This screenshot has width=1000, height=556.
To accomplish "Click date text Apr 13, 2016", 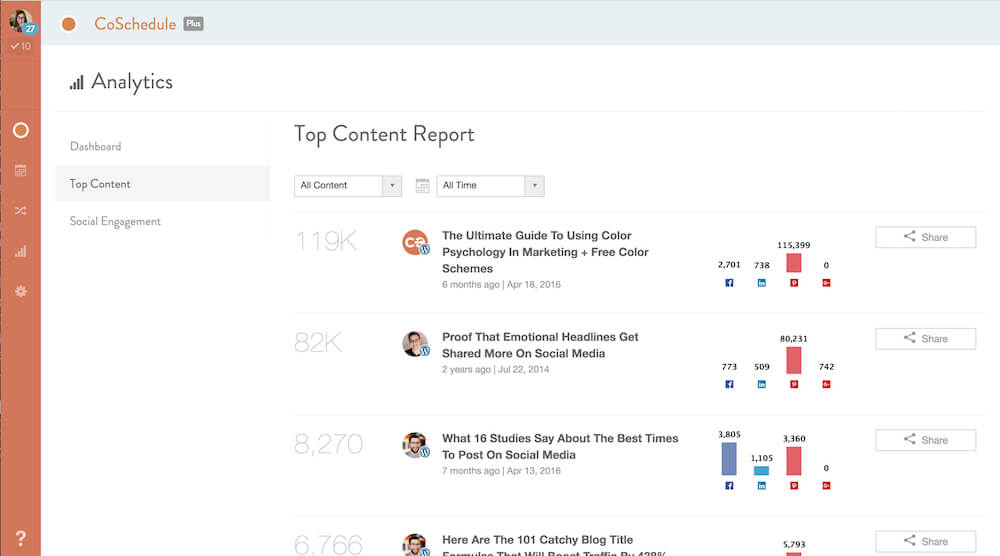I will pos(534,471).
